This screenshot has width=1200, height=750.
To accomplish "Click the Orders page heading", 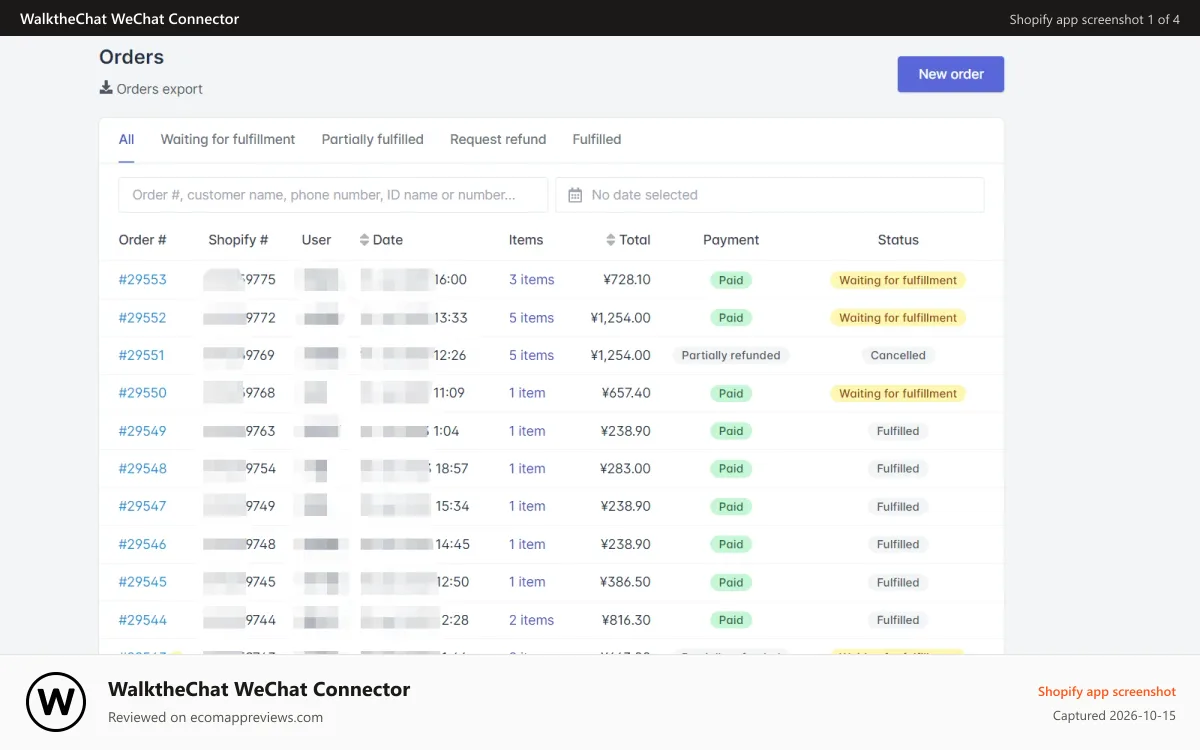I will [x=132, y=57].
